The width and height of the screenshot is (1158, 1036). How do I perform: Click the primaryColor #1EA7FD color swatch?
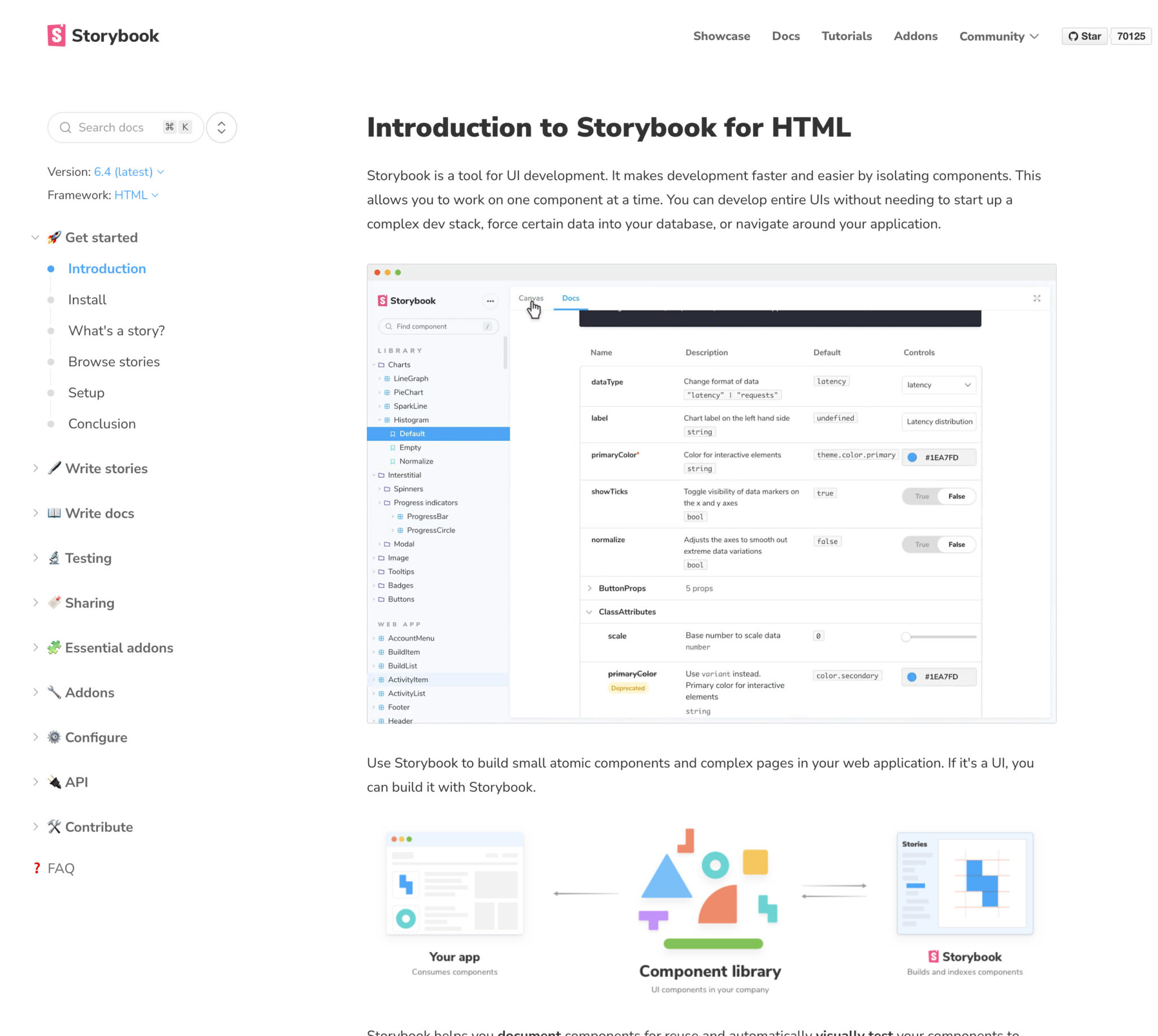(x=913, y=457)
